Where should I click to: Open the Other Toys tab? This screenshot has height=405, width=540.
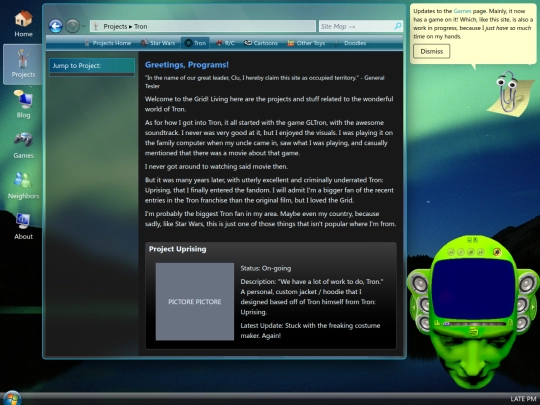(x=307, y=43)
